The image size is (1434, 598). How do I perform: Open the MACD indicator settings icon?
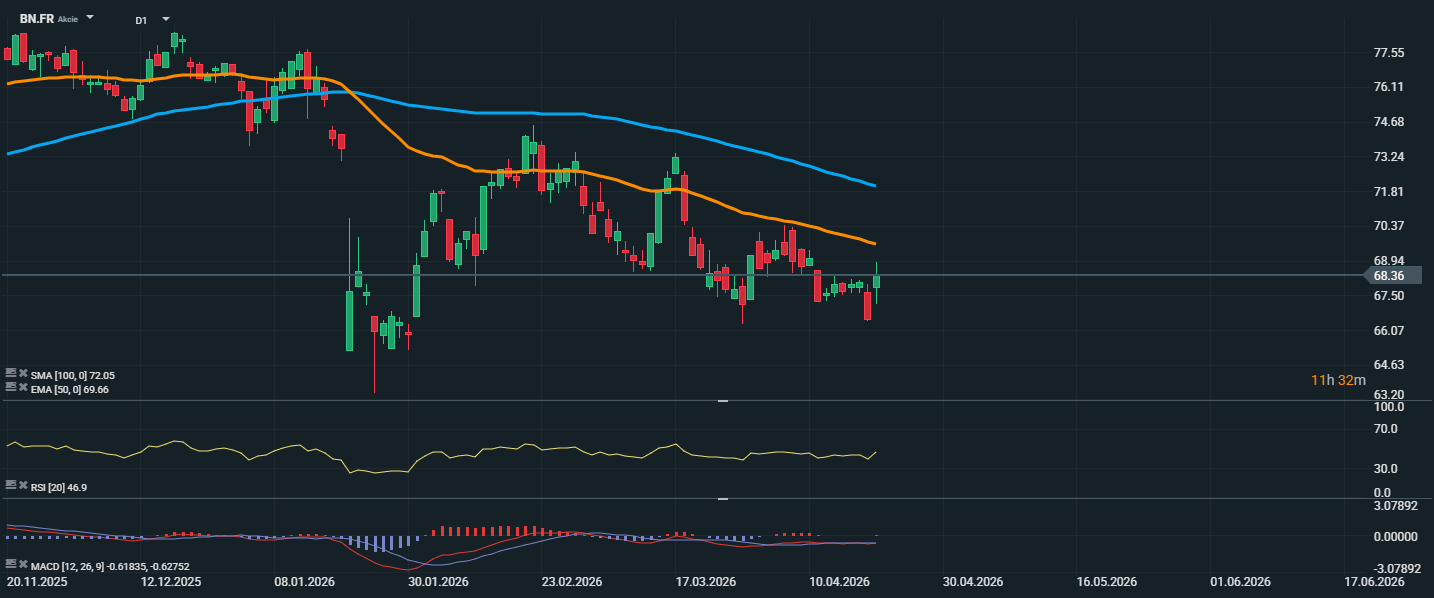11,565
